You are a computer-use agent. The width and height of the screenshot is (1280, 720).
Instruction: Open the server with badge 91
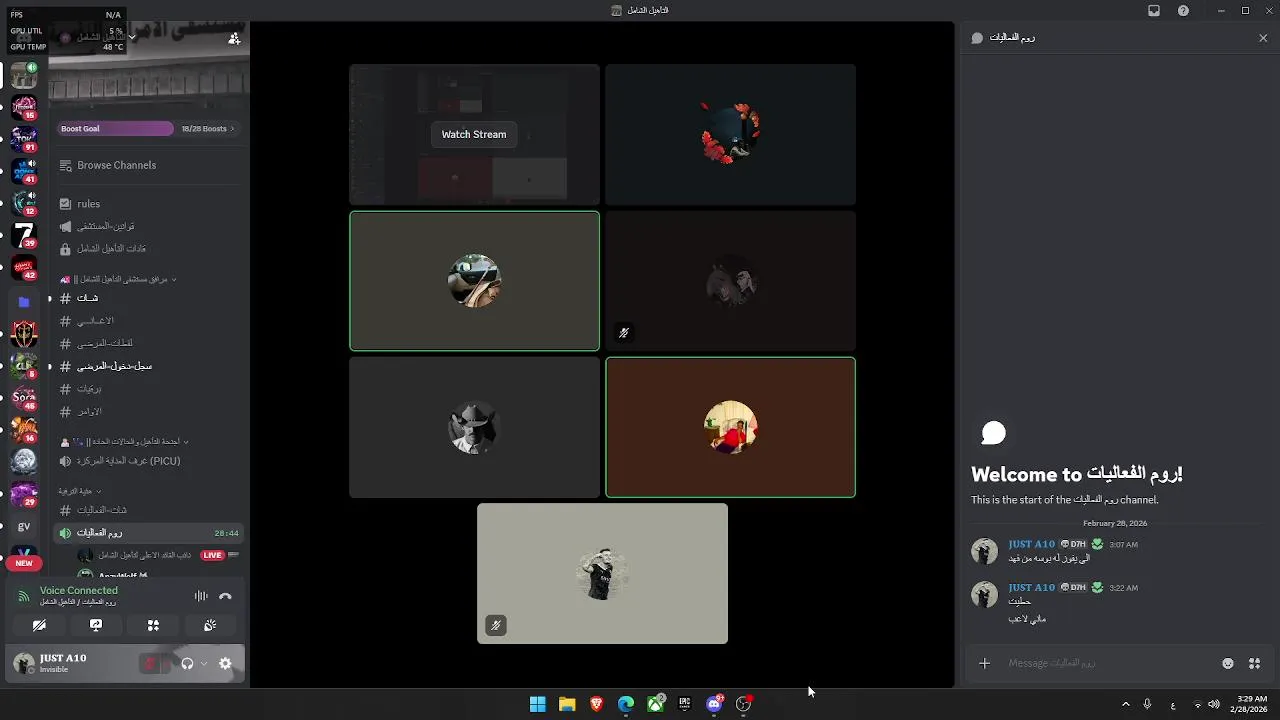[x=24, y=139]
